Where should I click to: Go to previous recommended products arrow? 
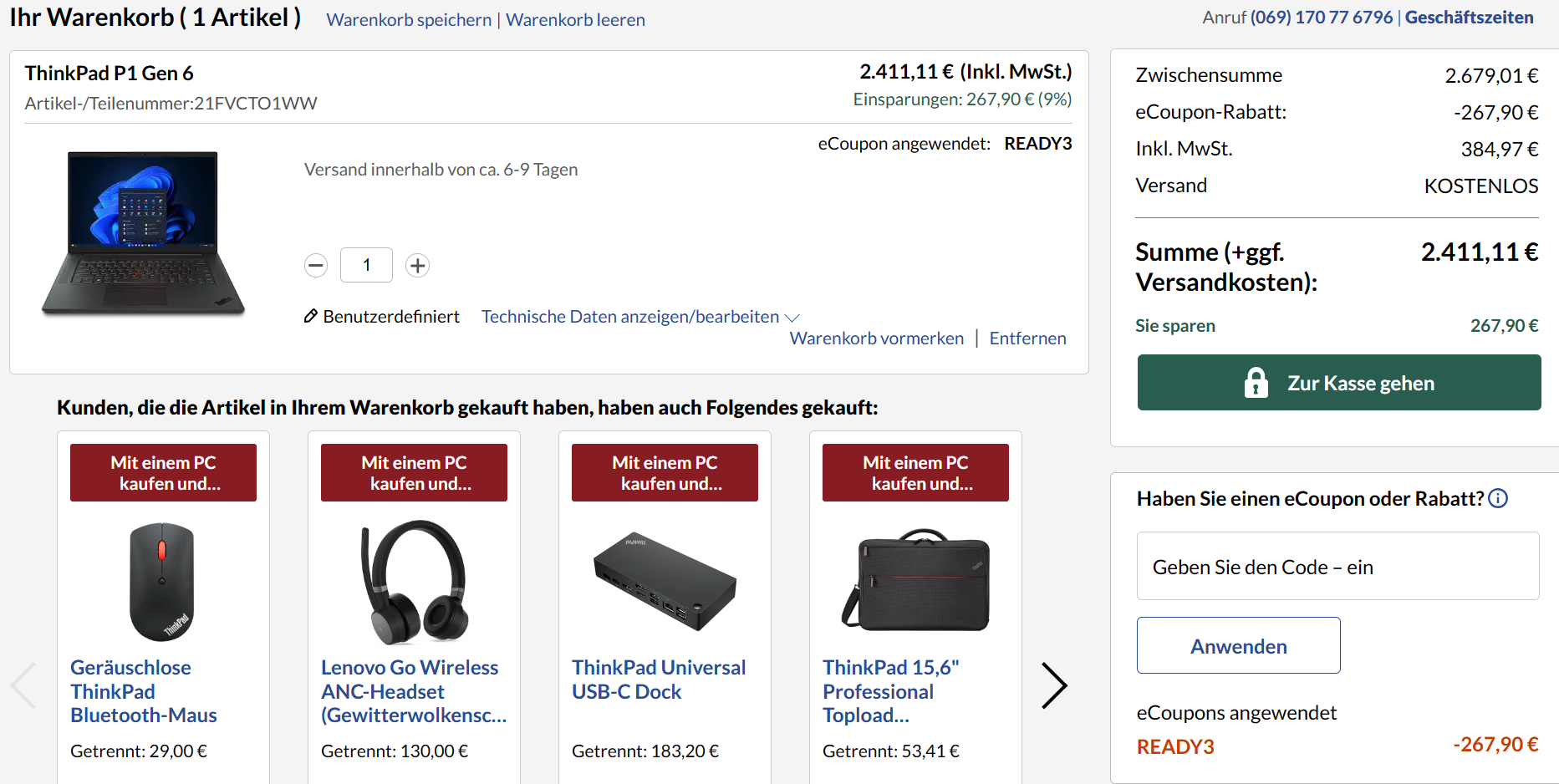click(x=23, y=686)
